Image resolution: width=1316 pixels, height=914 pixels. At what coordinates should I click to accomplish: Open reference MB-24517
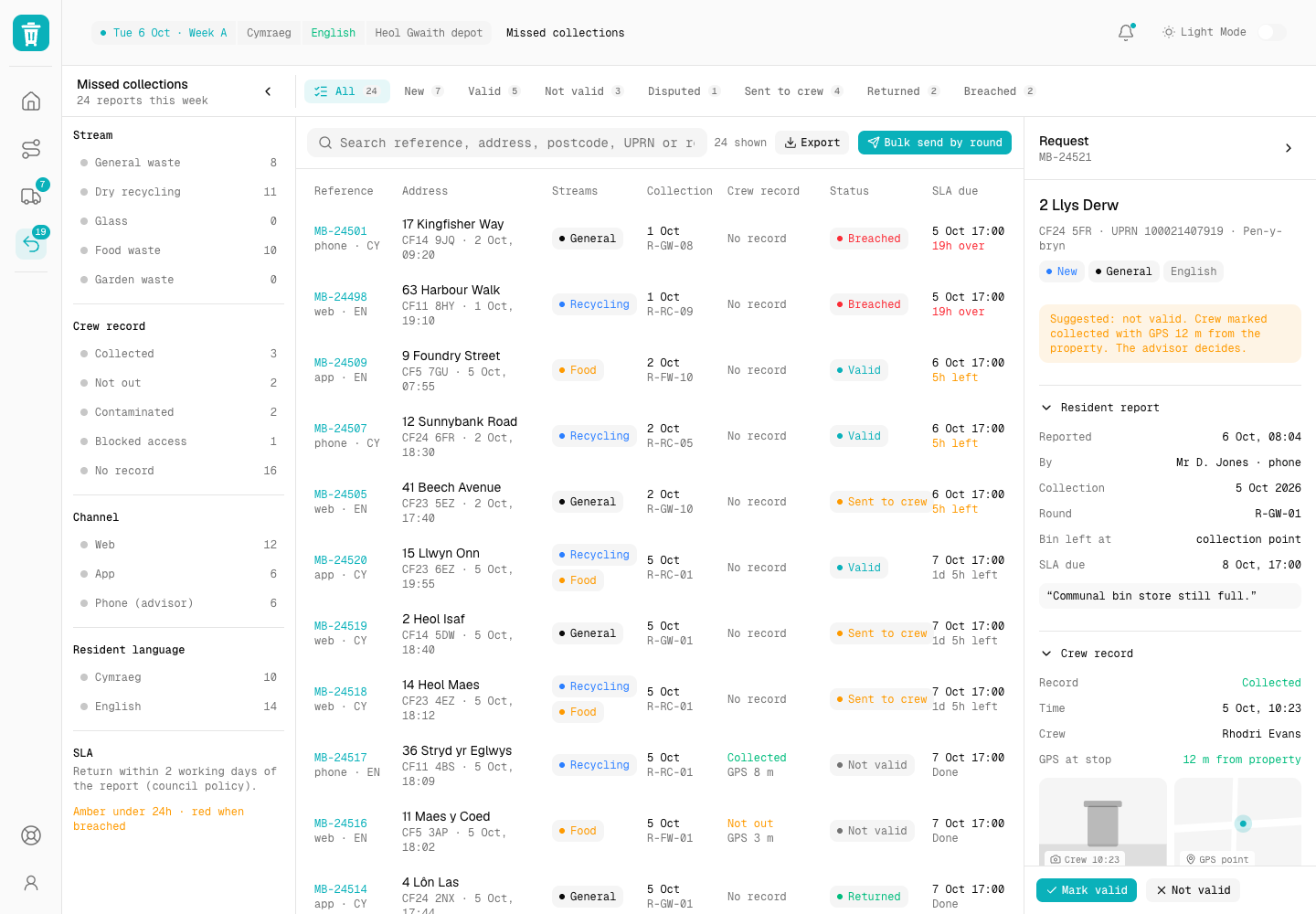point(341,758)
